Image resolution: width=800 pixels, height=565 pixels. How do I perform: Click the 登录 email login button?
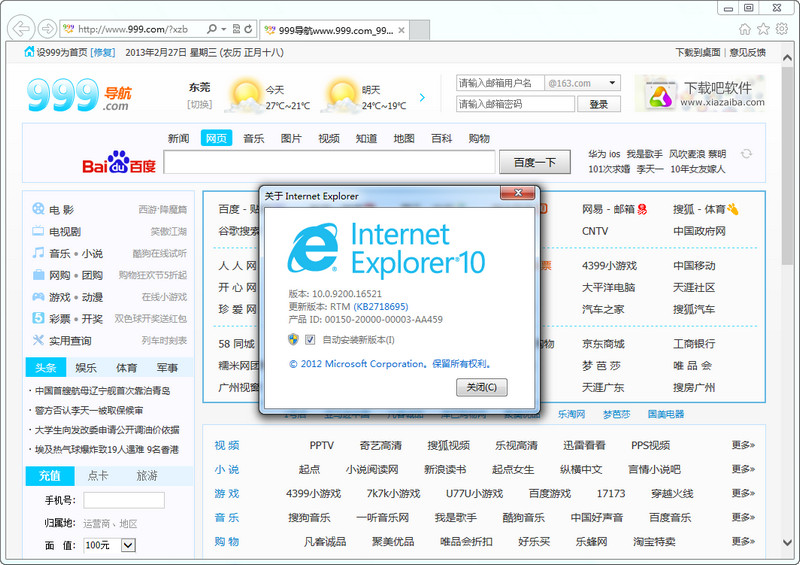point(599,104)
